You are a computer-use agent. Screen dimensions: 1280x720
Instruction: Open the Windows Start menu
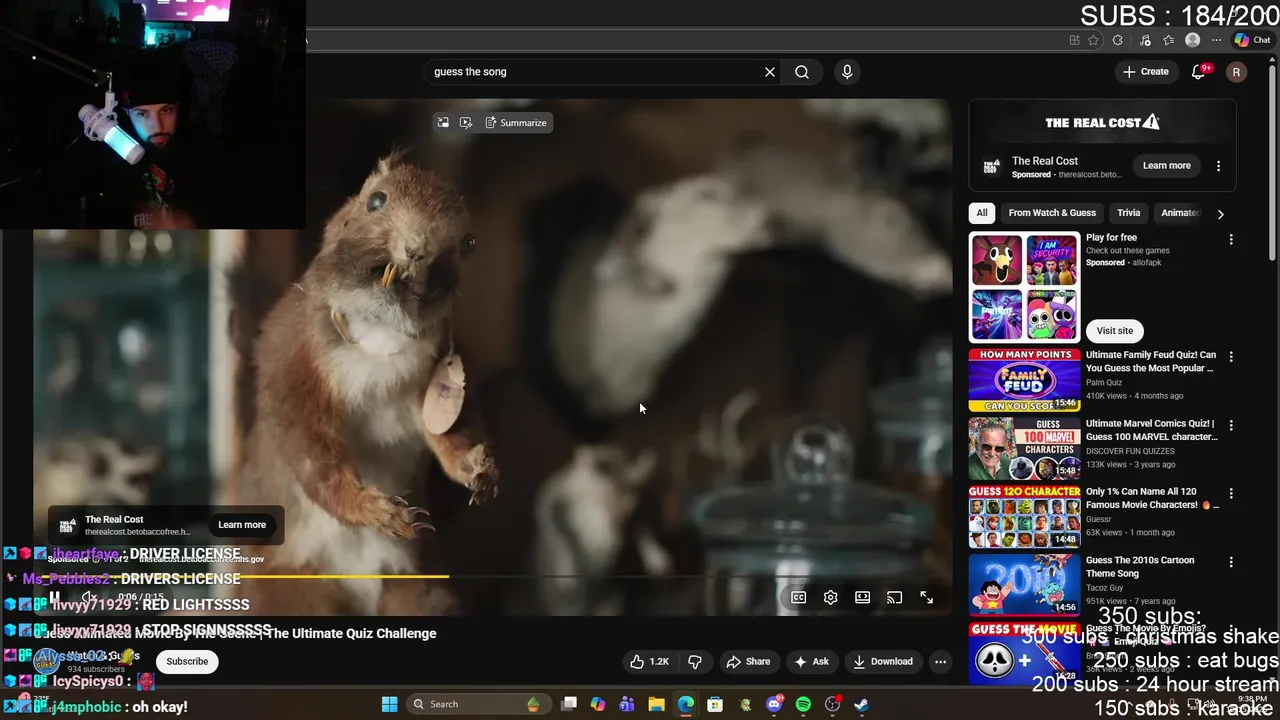[x=390, y=705]
